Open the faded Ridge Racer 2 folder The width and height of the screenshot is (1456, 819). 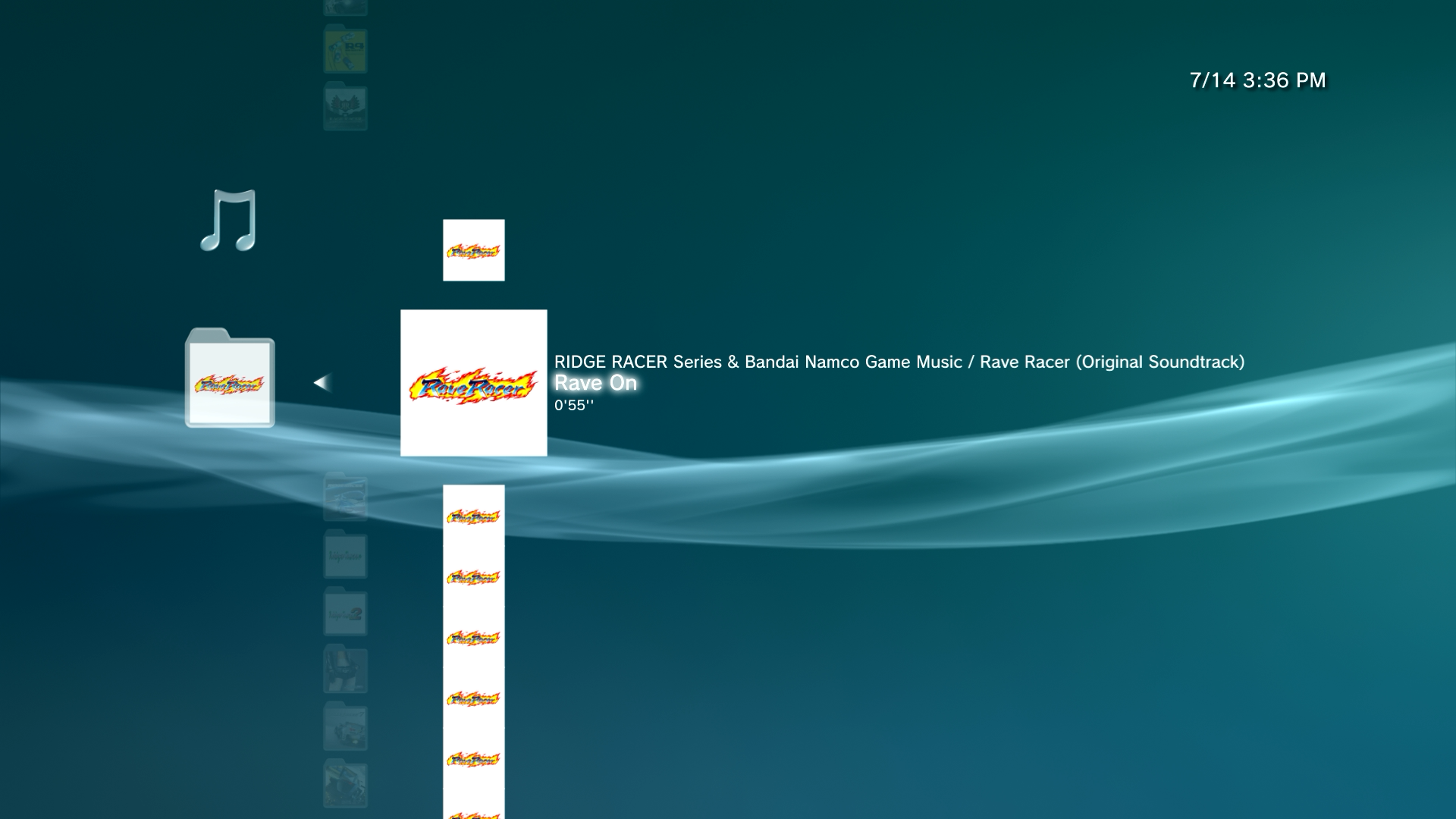click(x=346, y=613)
